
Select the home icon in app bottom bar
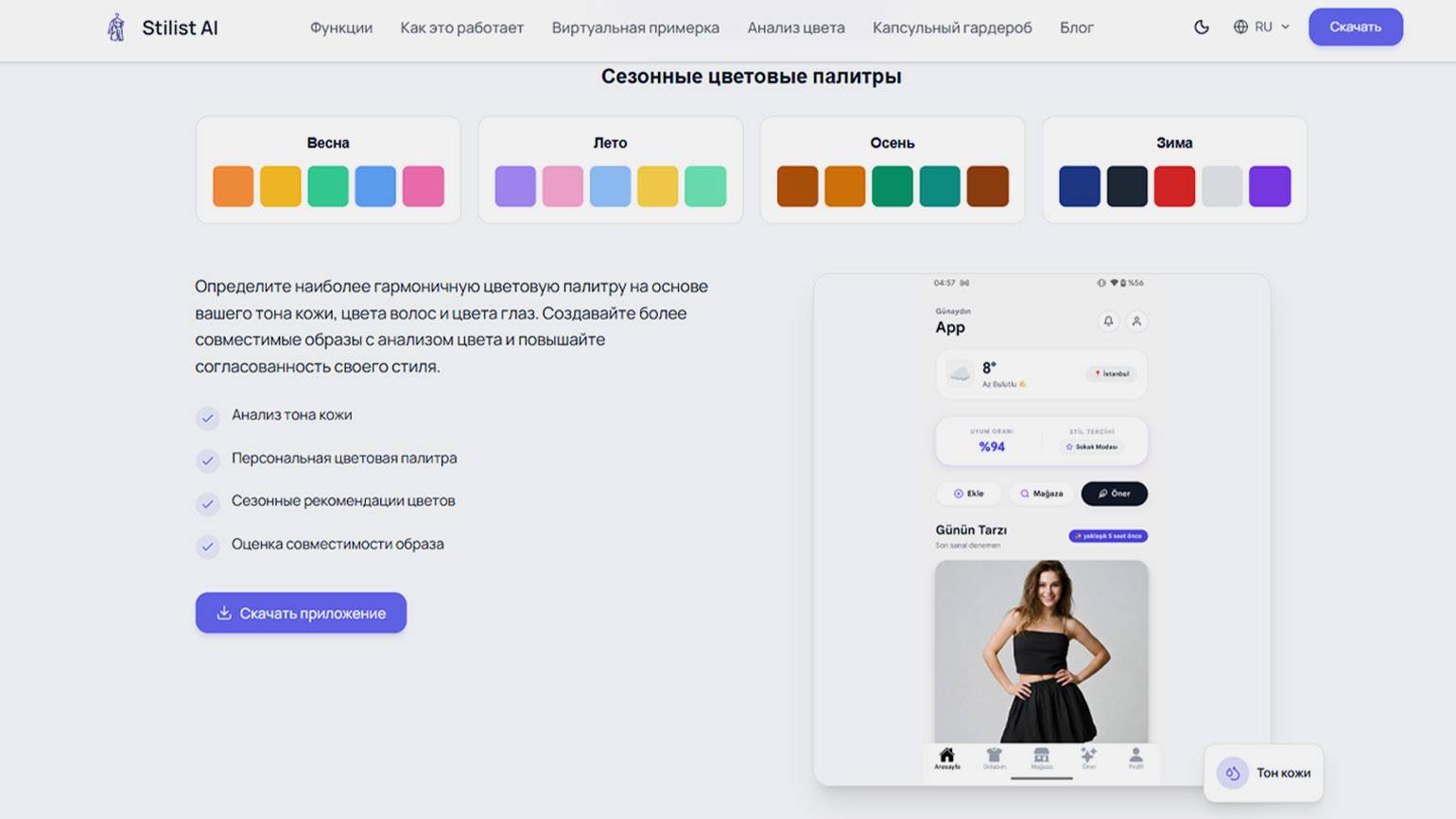[x=946, y=758]
